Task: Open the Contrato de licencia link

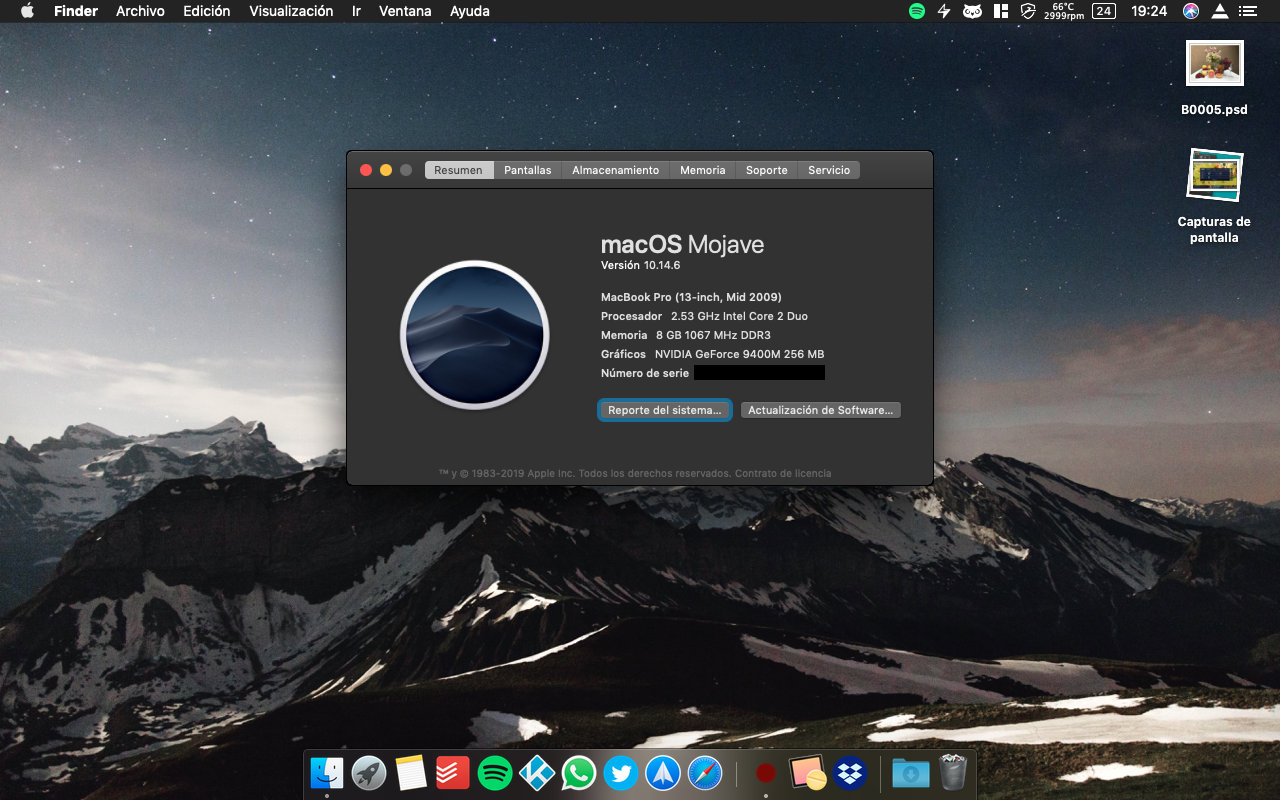Action: point(783,473)
